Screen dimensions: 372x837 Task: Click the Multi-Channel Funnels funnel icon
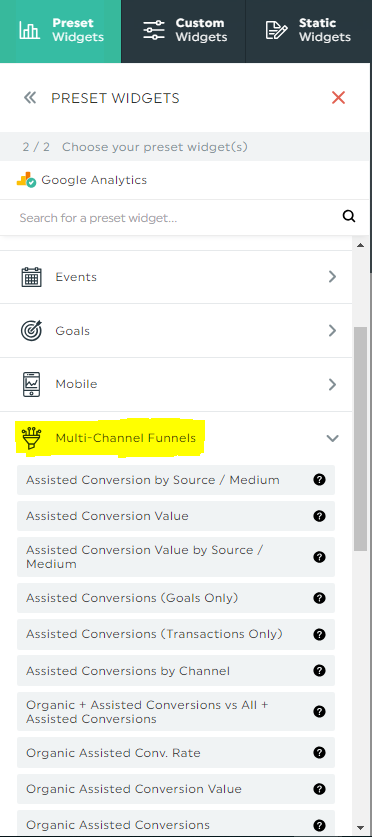pyautogui.click(x=31, y=438)
